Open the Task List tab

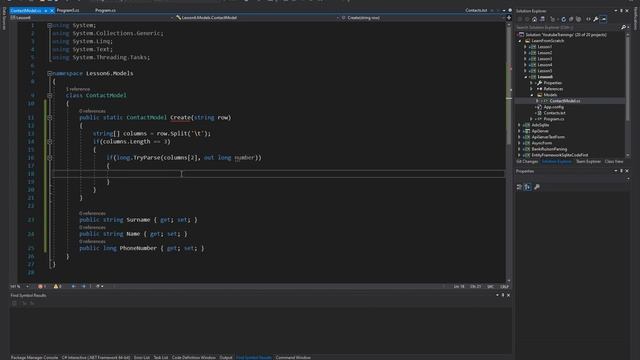161,358
